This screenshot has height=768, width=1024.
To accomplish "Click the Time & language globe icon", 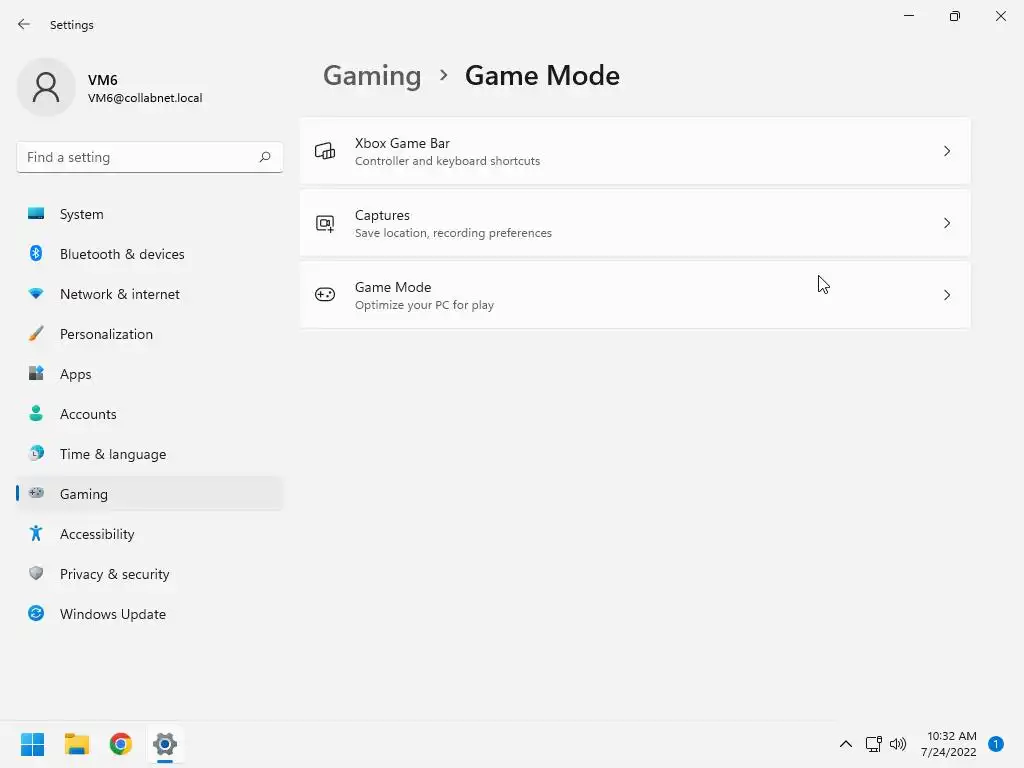I will [36, 453].
